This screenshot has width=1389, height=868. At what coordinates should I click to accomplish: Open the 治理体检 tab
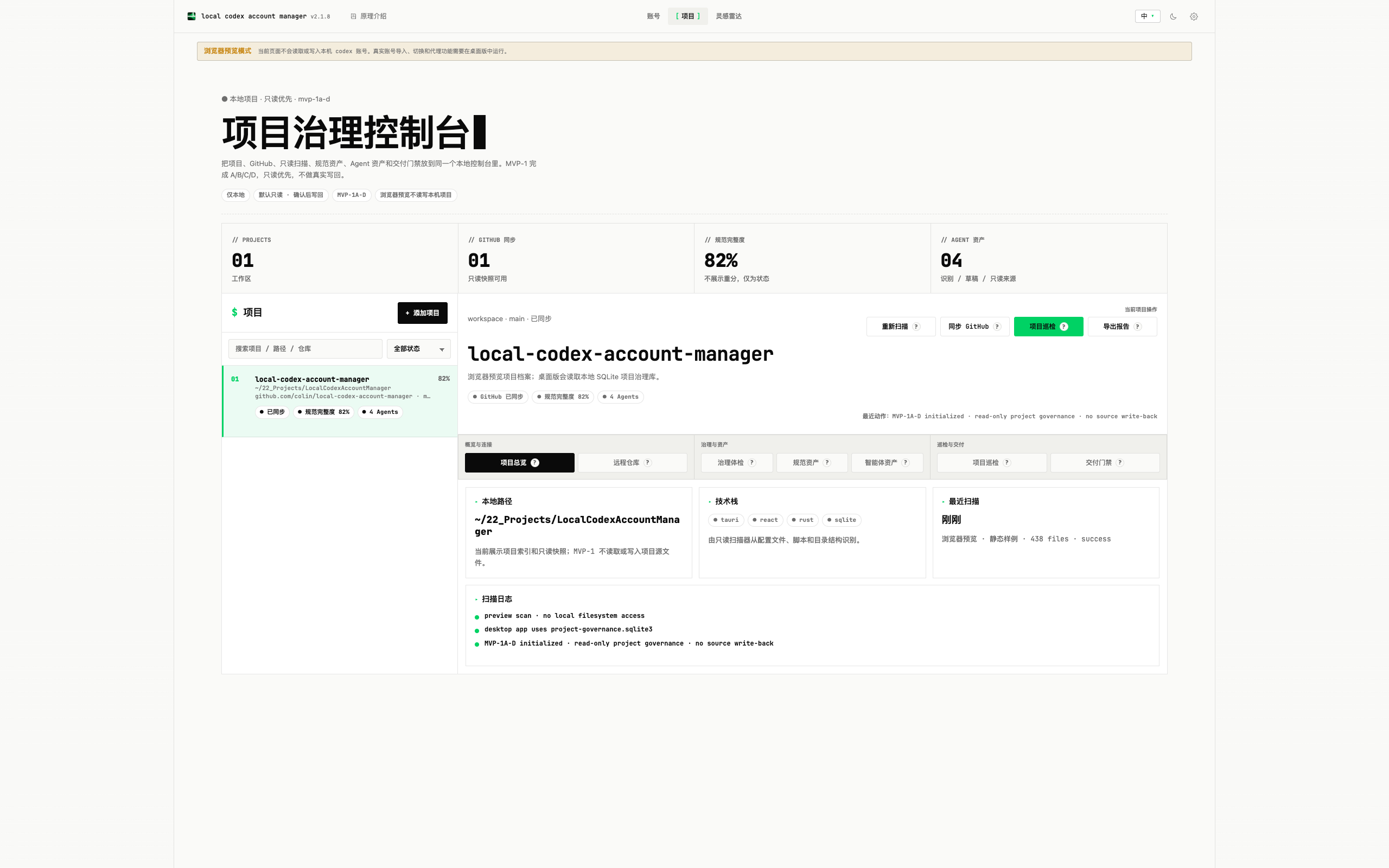736,463
